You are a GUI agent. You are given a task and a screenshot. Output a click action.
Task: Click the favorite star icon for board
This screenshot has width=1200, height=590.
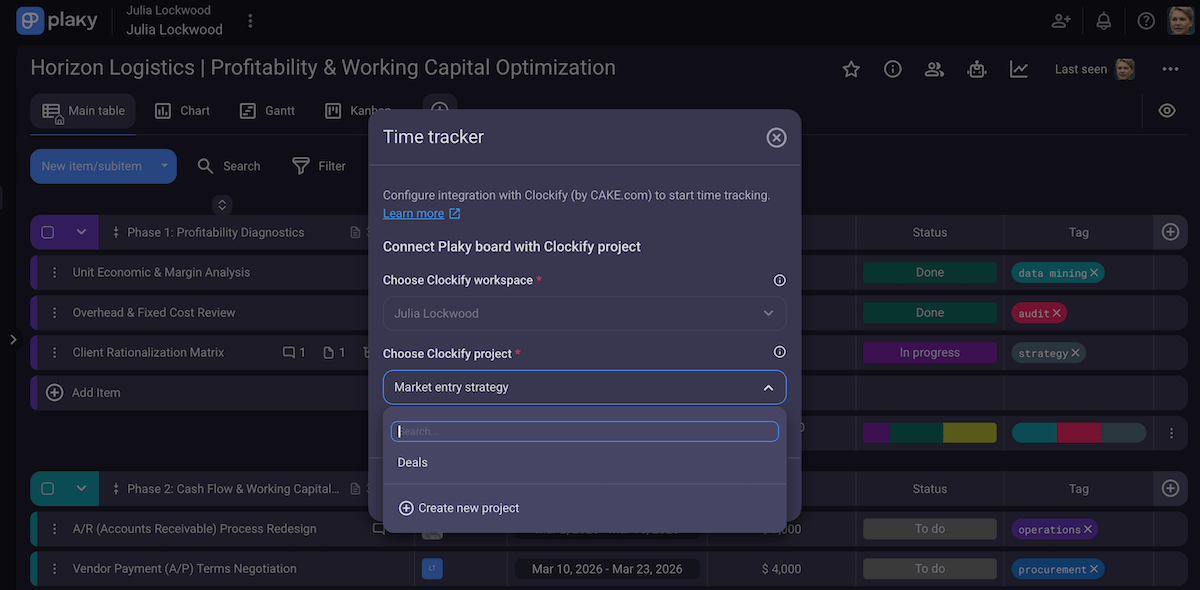pos(851,69)
